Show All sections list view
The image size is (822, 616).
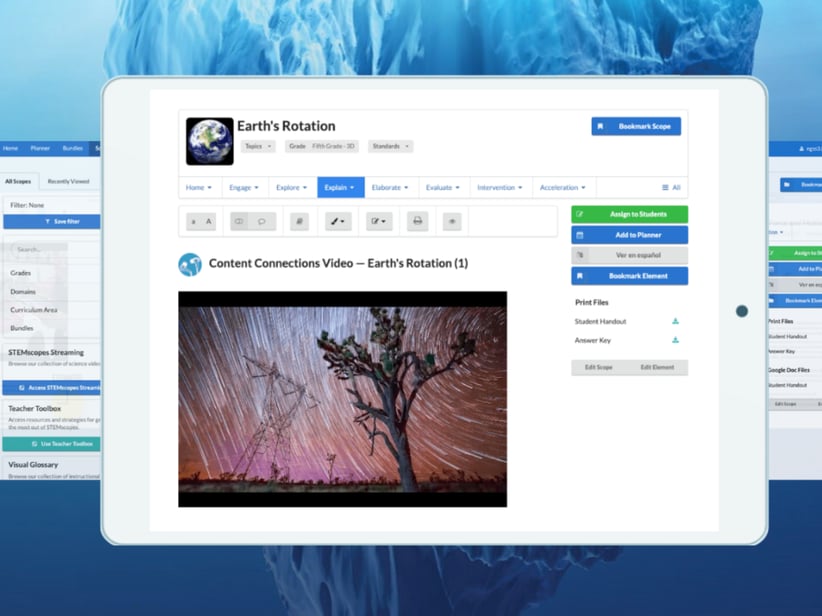pyautogui.click(x=671, y=187)
